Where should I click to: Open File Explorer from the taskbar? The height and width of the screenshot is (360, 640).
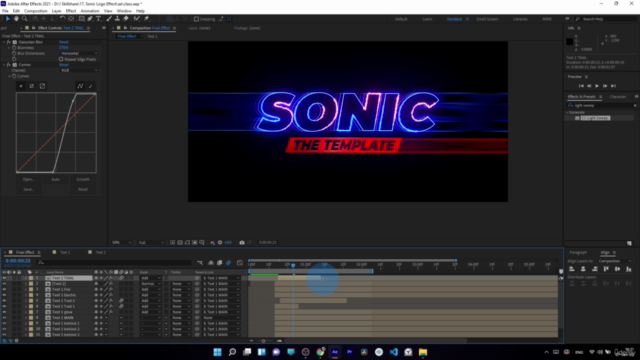423,352
